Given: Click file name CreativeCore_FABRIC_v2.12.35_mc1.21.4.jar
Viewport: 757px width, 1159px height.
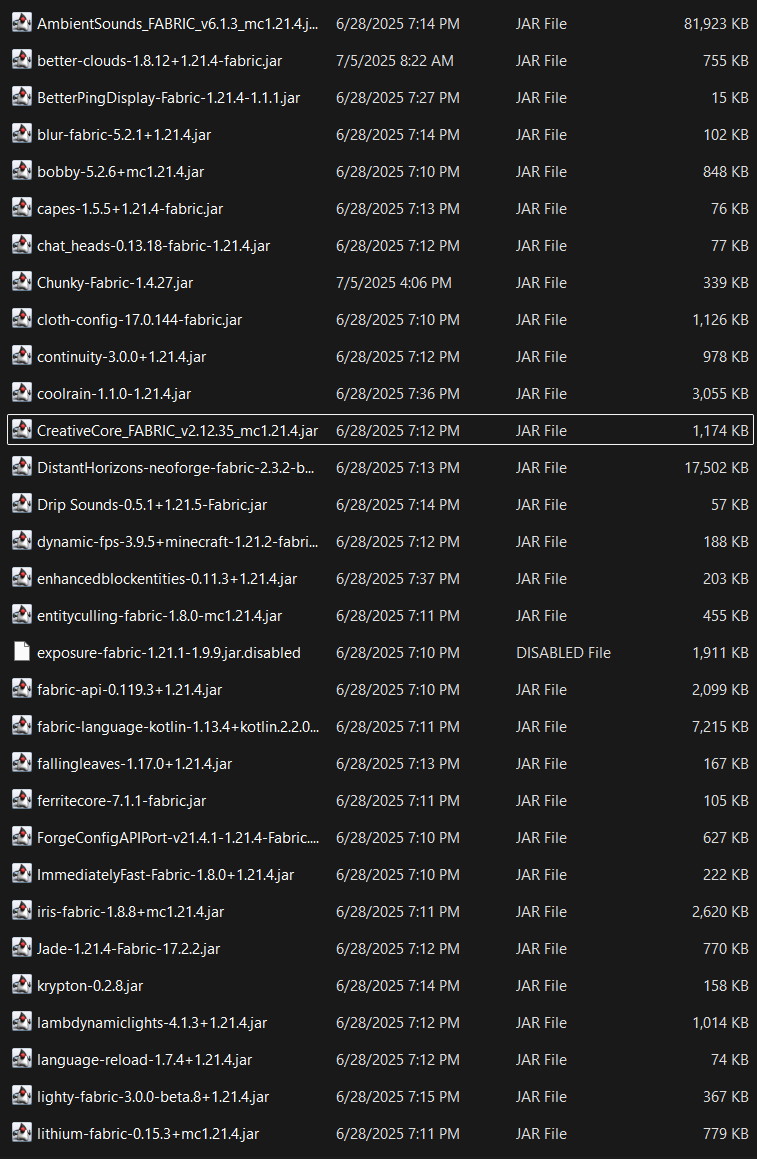Looking at the screenshot, I should 177,431.
